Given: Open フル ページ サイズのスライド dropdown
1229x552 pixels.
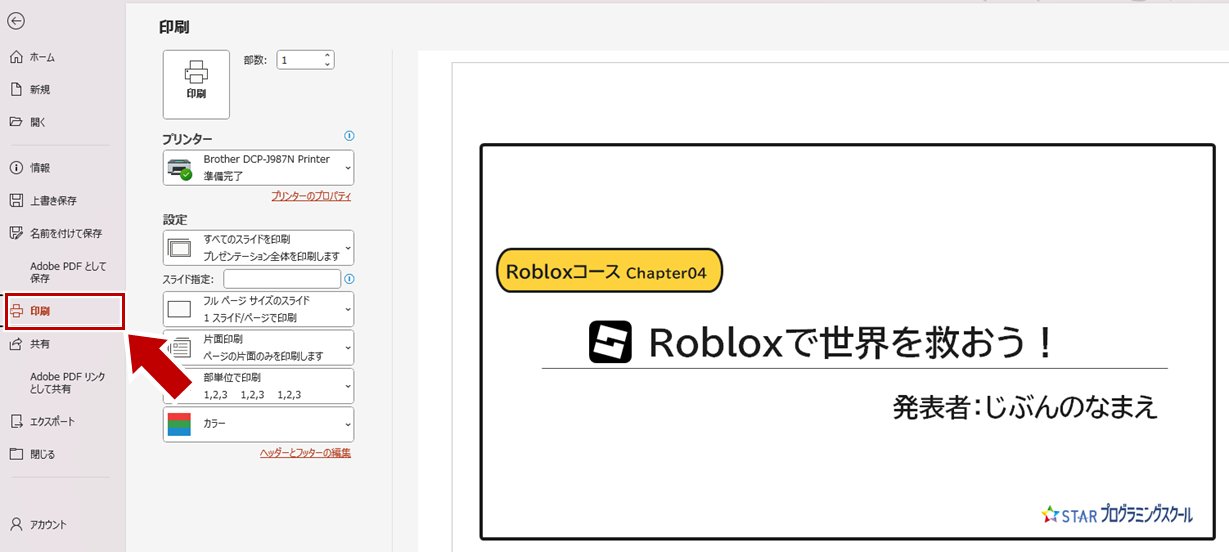Looking at the screenshot, I should tap(258, 309).
